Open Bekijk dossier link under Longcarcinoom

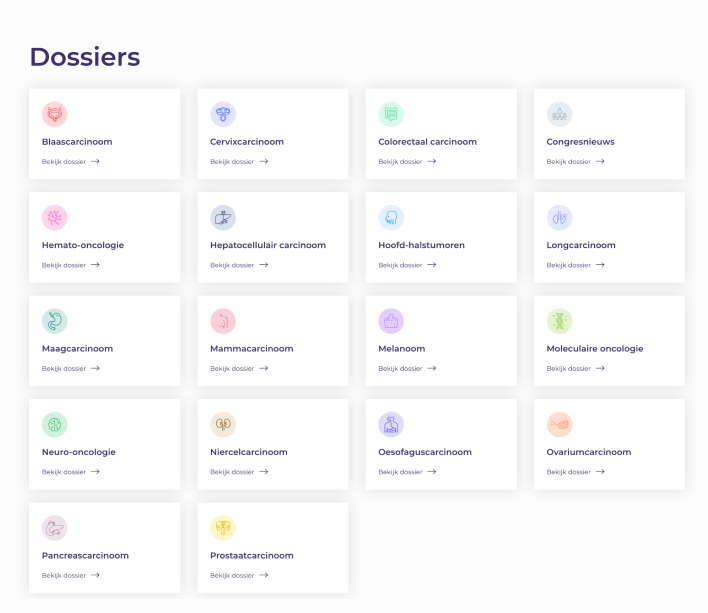576,265
